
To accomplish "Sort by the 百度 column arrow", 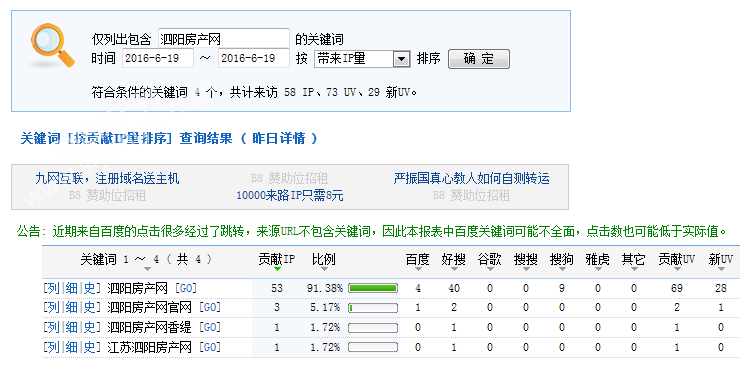I will (x=417, y=269).
